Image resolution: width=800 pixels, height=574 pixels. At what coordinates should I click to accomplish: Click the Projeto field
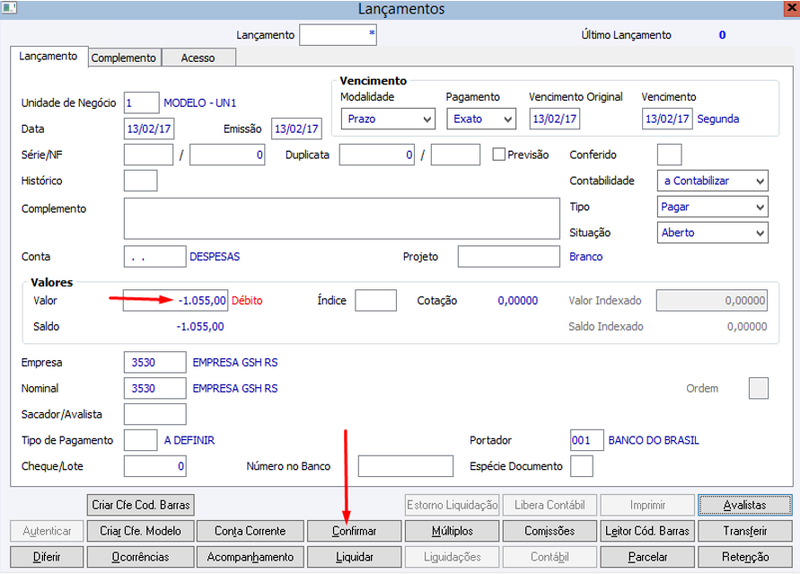[509, 257]
